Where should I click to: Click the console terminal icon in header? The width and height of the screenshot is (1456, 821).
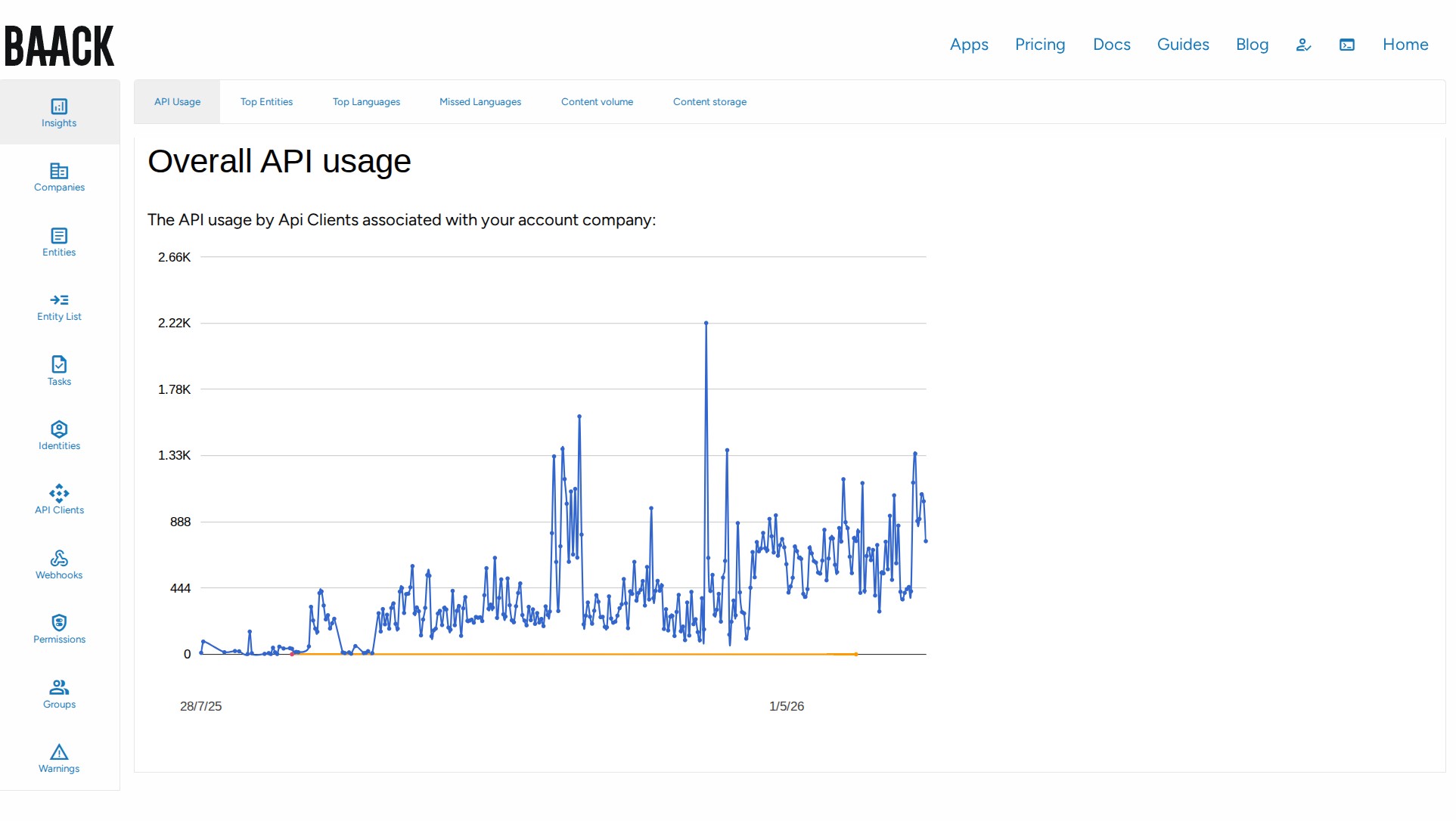click(x=1347, y=45)
